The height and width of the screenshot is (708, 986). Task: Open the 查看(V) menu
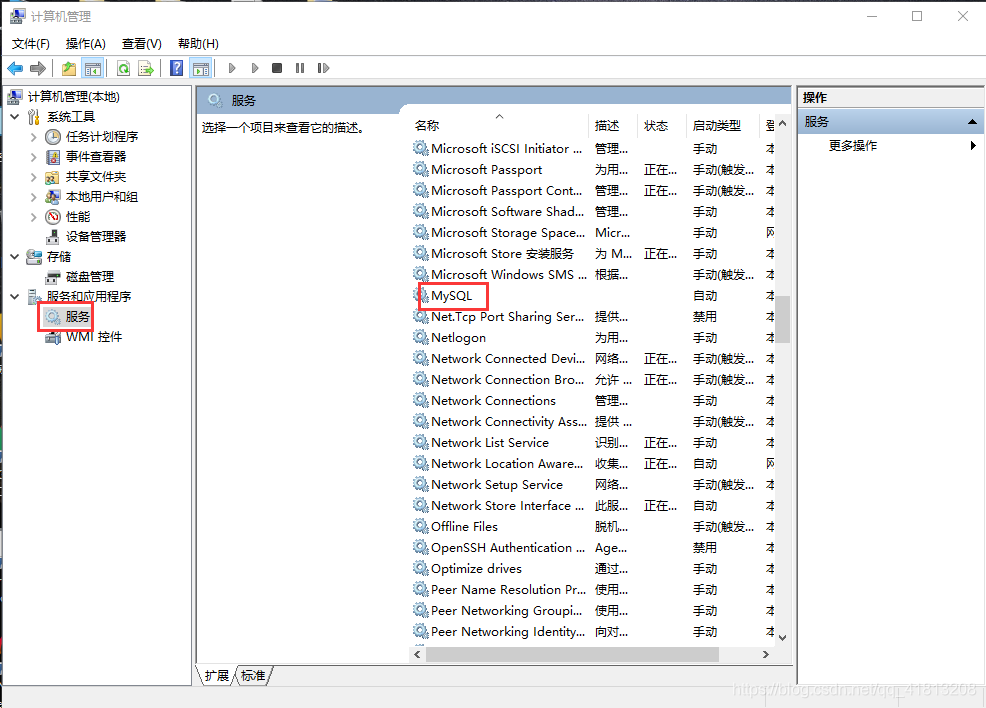tap(141, 43)
